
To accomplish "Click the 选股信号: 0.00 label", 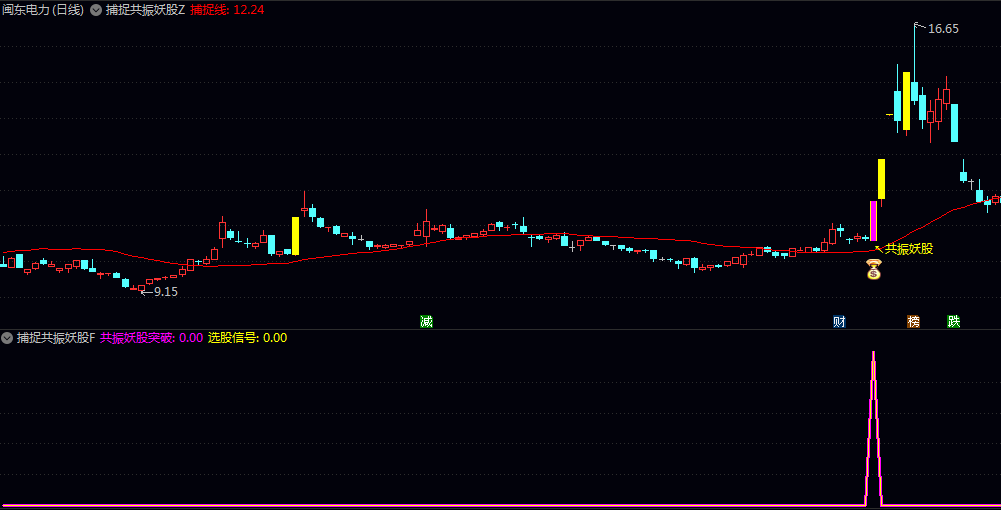I will [248, 338].
